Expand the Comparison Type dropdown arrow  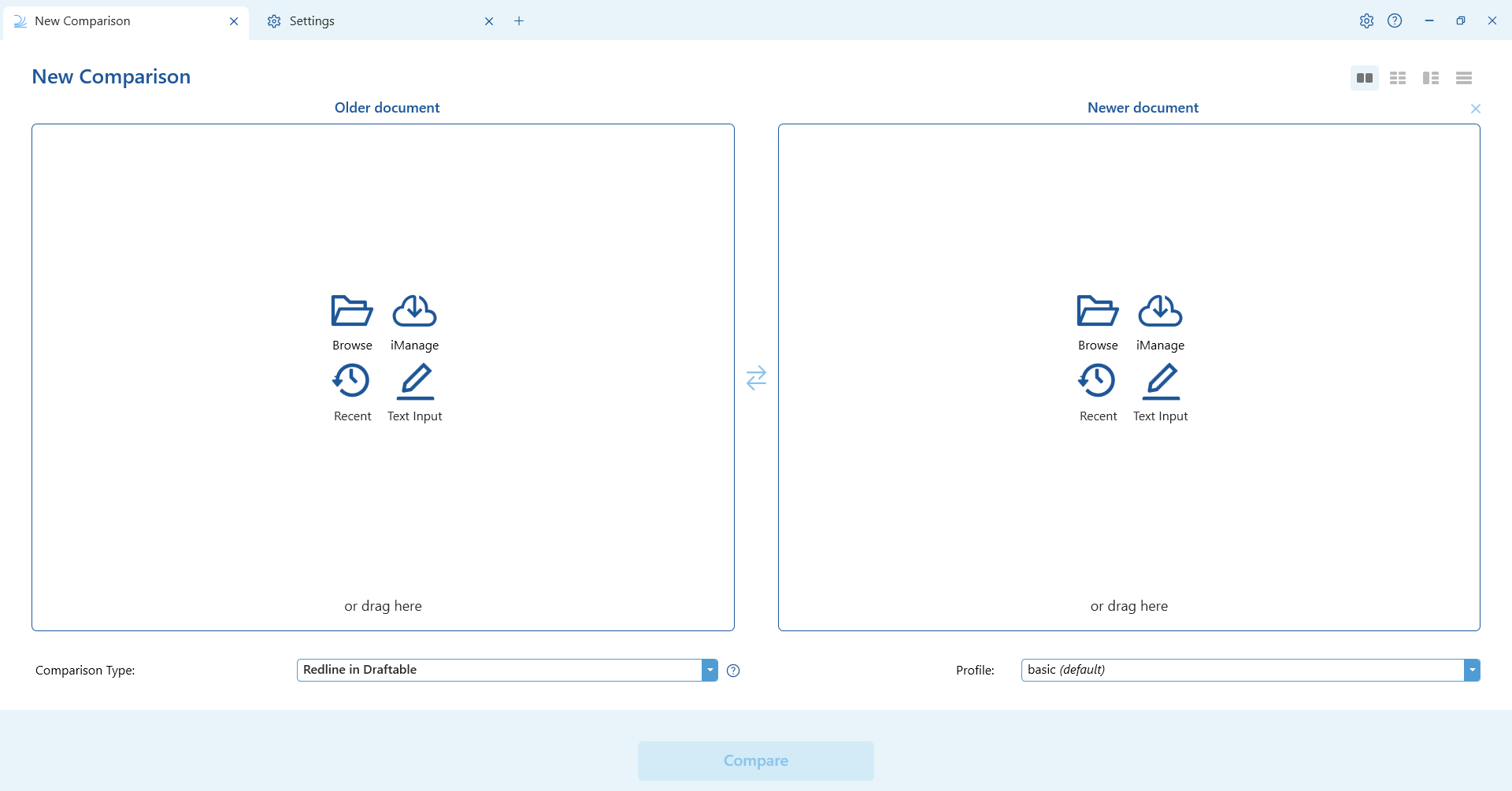coord(710,670)
